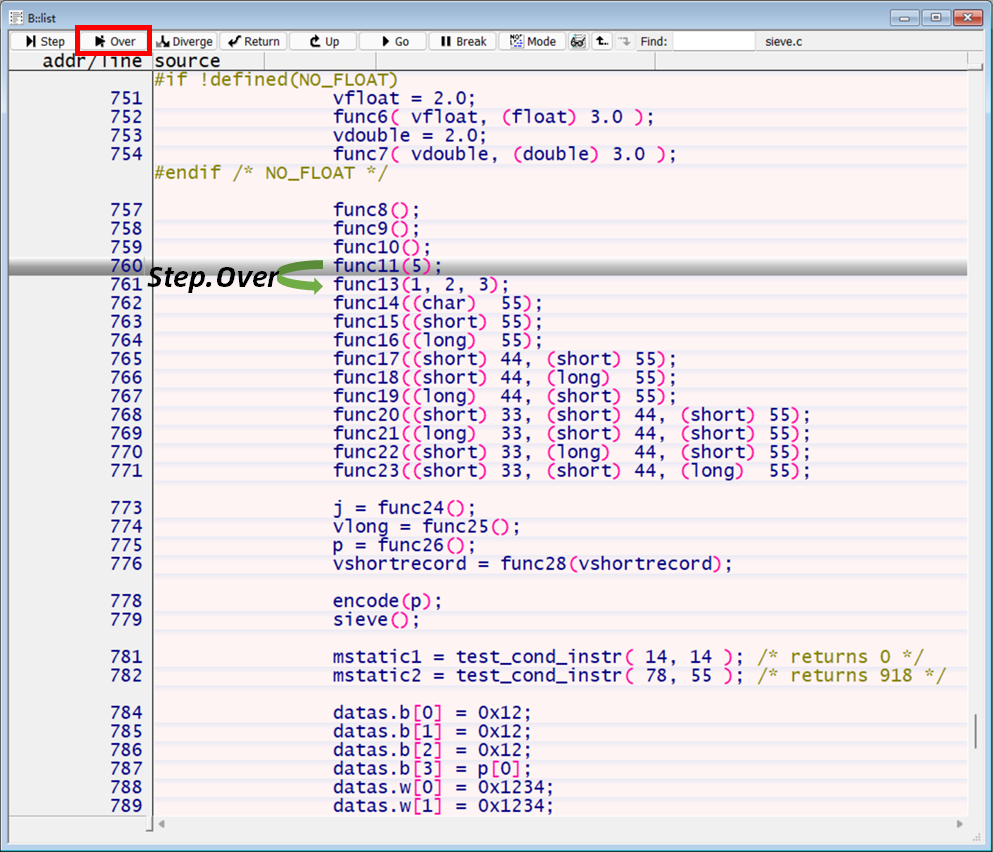The height and width of the screenshot is (852, 993).
Task: Halt the program with the Break icon
Action: tap(461, 41)
